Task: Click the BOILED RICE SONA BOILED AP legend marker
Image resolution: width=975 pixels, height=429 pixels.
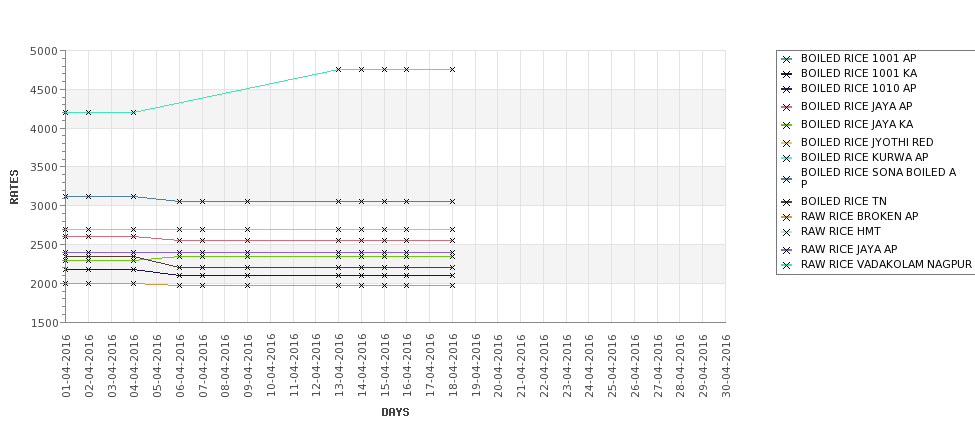Action: [x=787, y=179]
